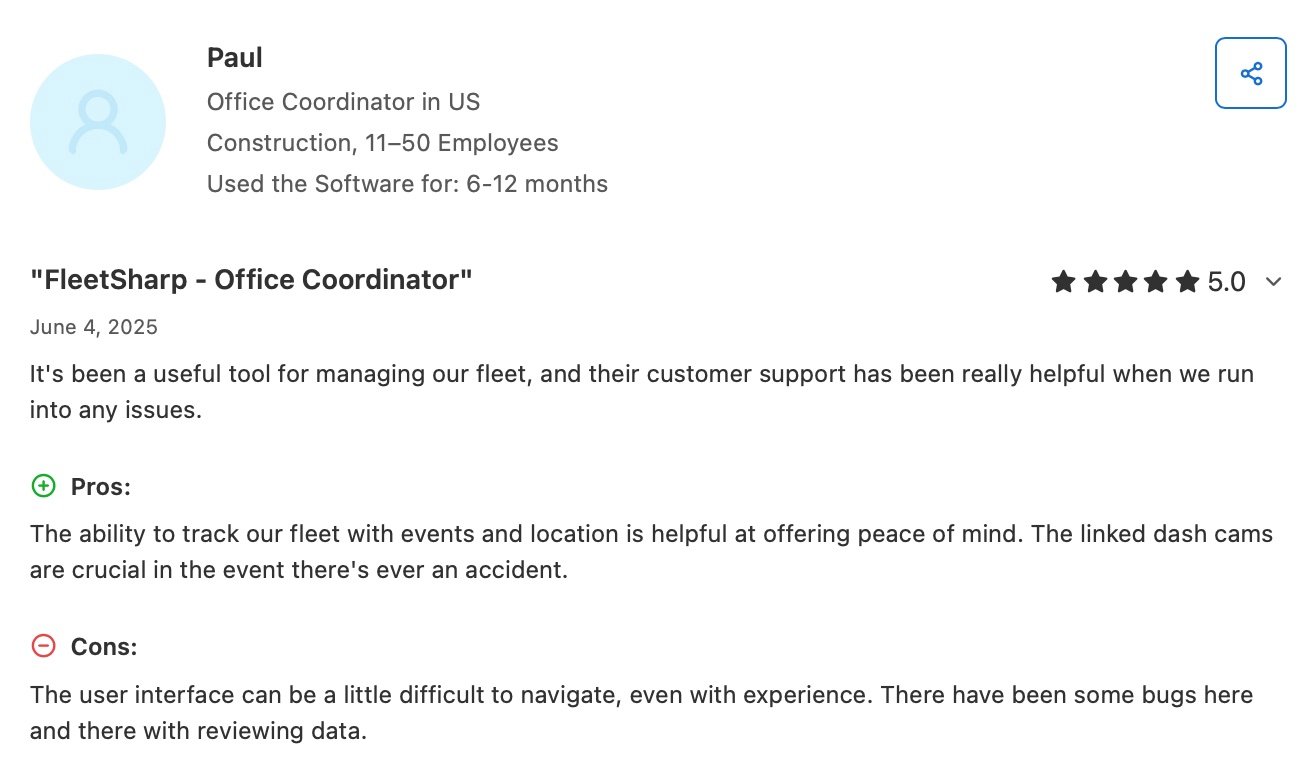Image resolution: width=1306 pixels, height=766 pixels.
Task: Click the fifth star in the rating
Action: coord(1187,282)
